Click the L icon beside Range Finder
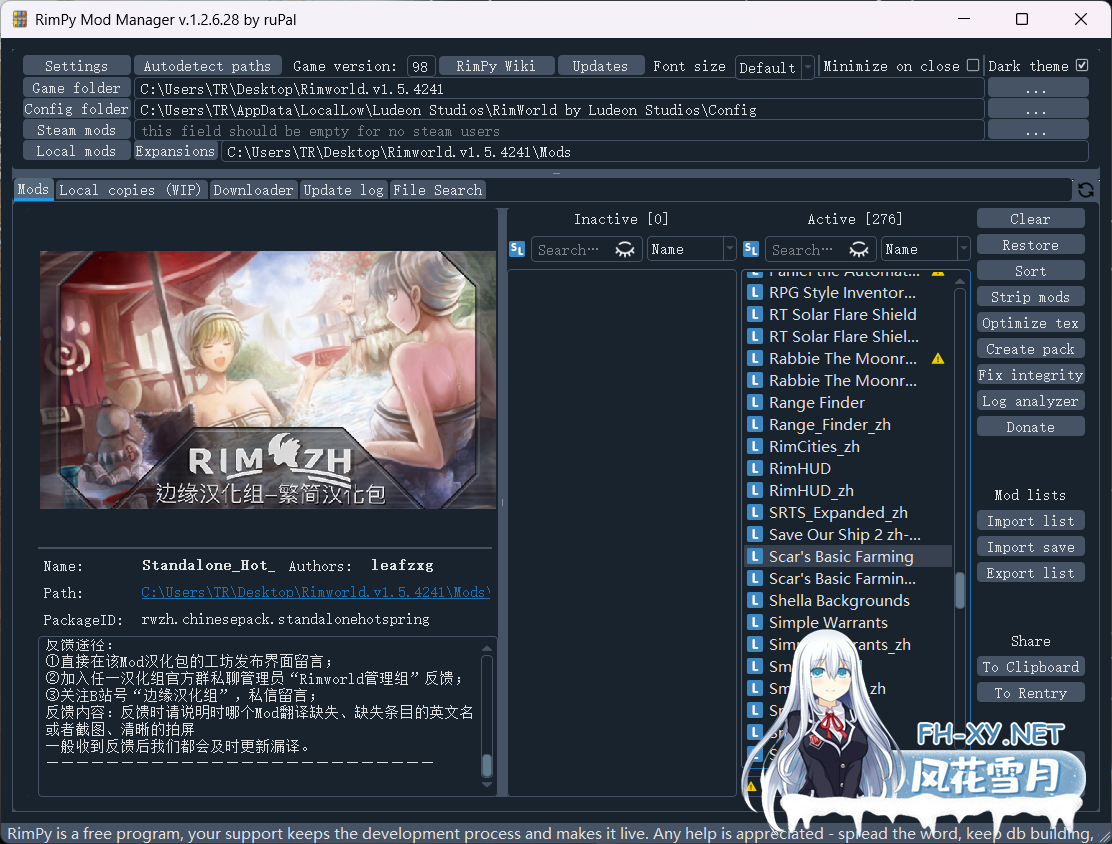Screen dimensions: 1112x844 (755, 402)
